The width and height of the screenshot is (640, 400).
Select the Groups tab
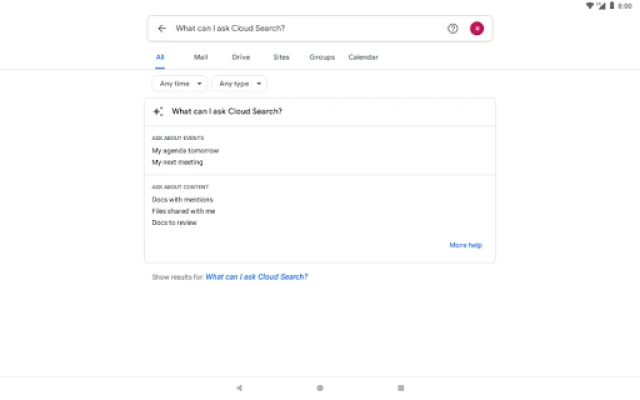tap(322, 57)
